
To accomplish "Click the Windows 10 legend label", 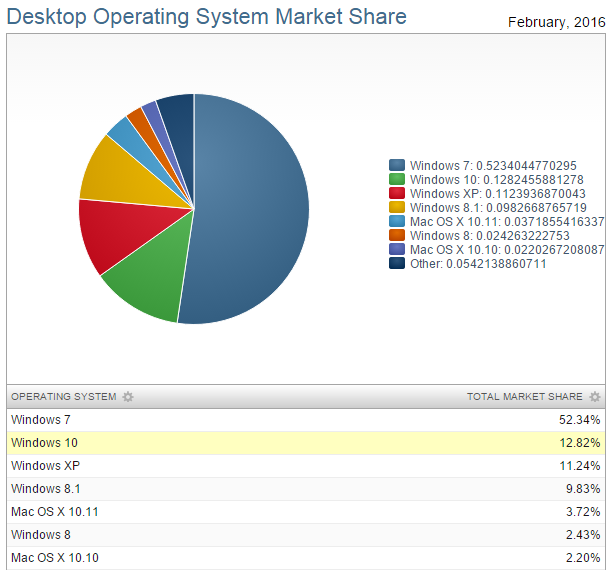I will coord(496,180).
